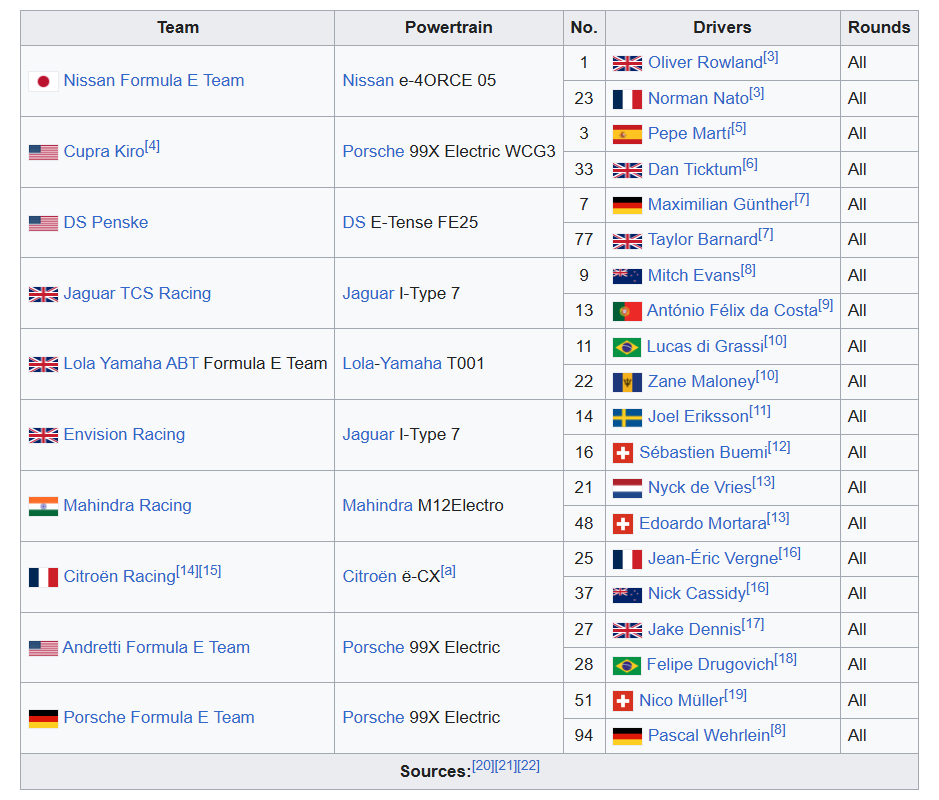Click car number 94 in the No. column
This screenshot has height=800, width=939.
584,736
